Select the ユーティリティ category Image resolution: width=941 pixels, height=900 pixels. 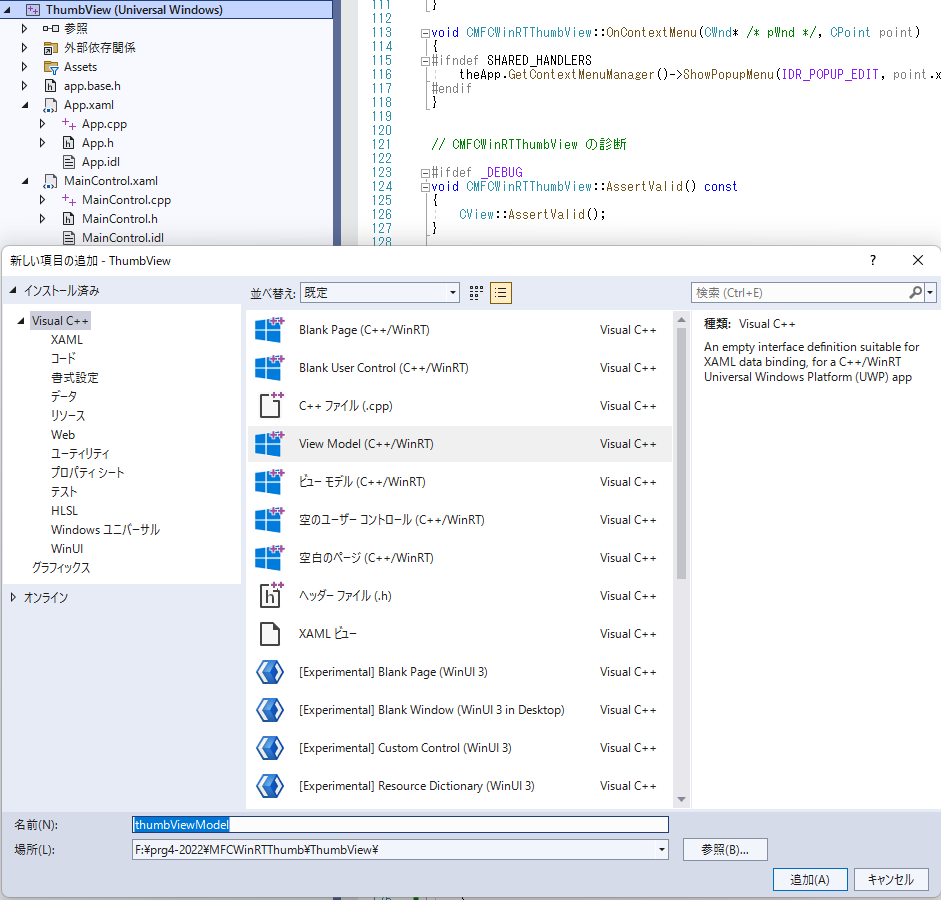tap(80, 454)
